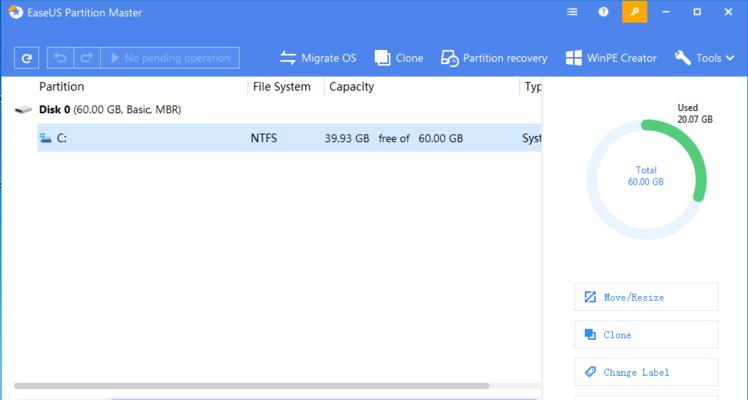Refresh disk information with refresh icon
This screenshot has width=748, height=400.
click(26, 58)
